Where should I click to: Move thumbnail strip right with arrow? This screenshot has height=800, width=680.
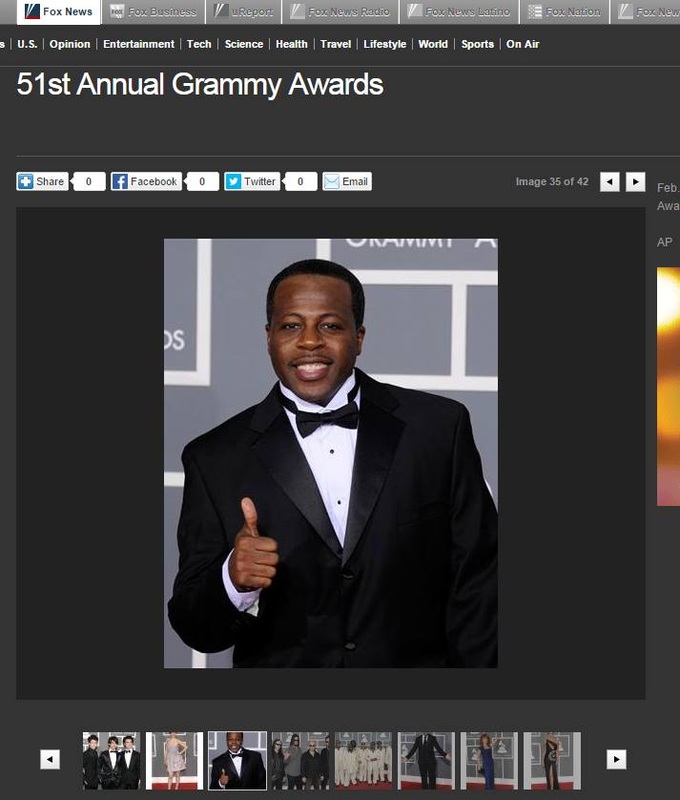pyautogui.click(x=616, y=759)
